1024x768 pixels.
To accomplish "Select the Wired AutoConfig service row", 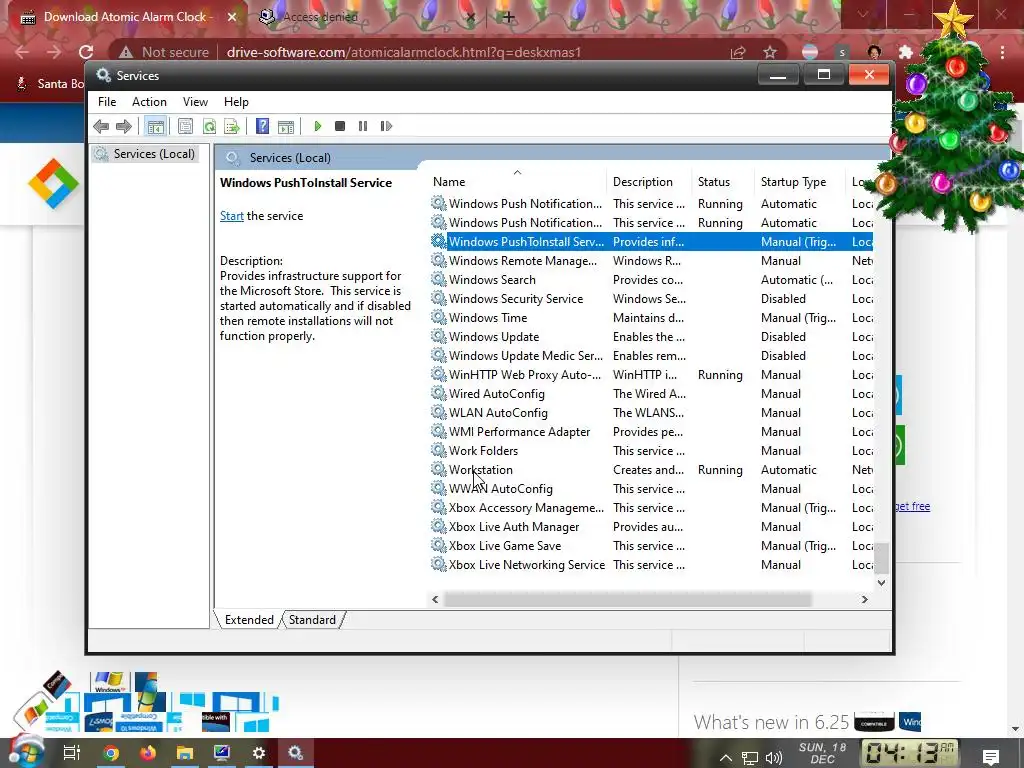I will pyautogui.click(x=651, y=394).
